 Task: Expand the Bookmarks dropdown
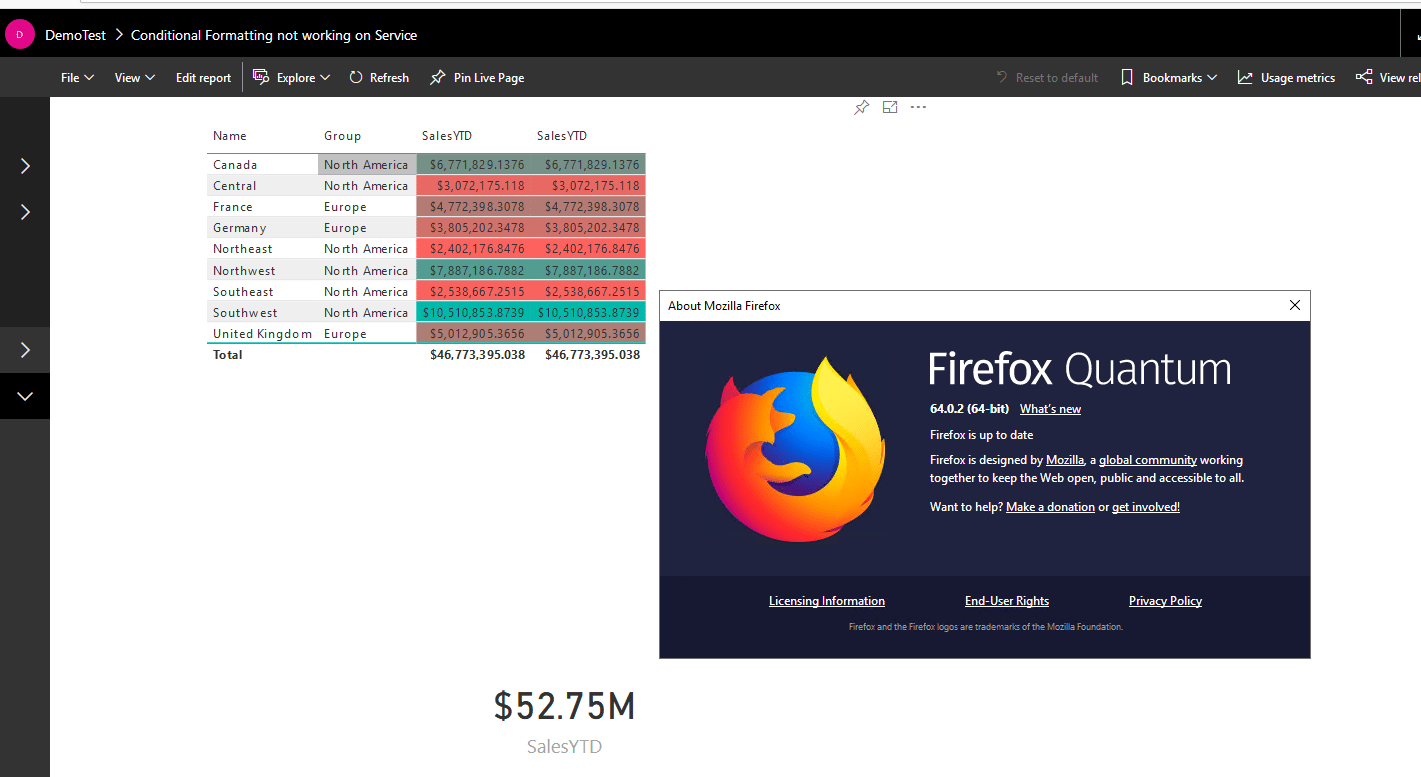1168,78
